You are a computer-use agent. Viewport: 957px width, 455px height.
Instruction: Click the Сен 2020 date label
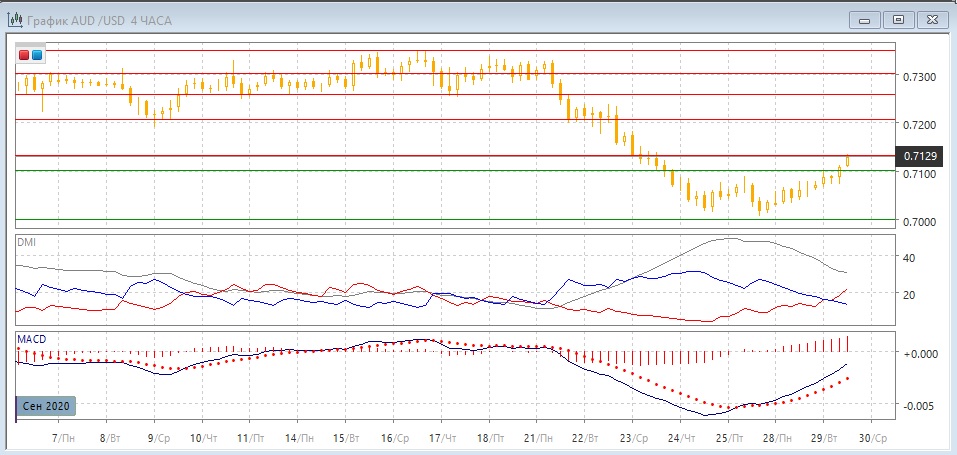coord(45,406)
